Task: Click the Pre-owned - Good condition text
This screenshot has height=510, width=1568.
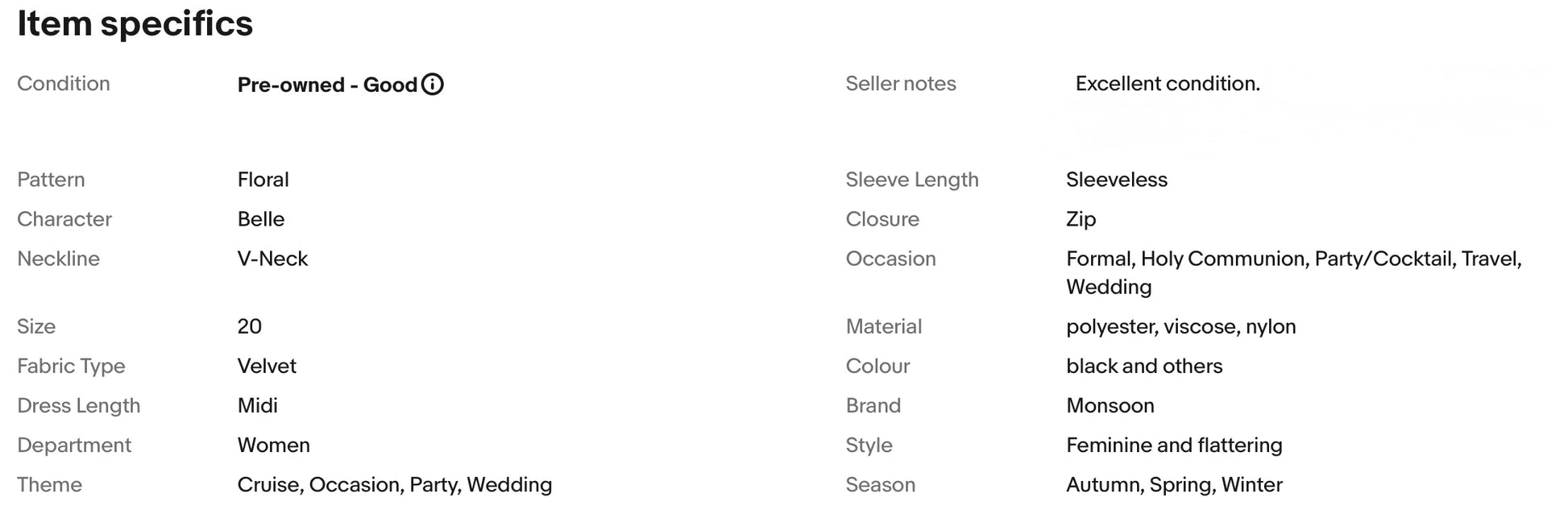Action: (x=327, y=85)
